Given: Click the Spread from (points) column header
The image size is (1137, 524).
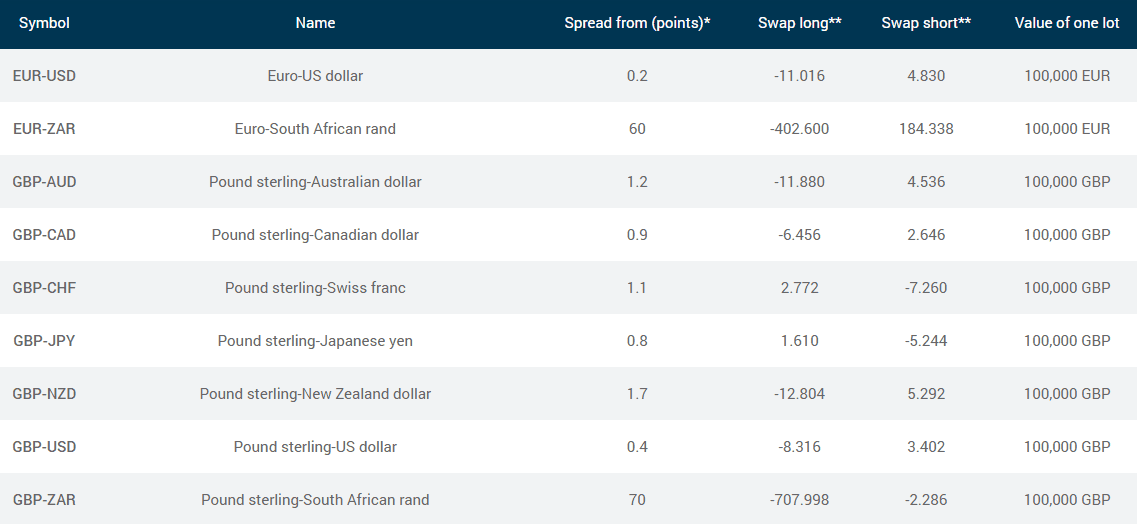Looking at the screenshot, I should (x=637, y=23).
